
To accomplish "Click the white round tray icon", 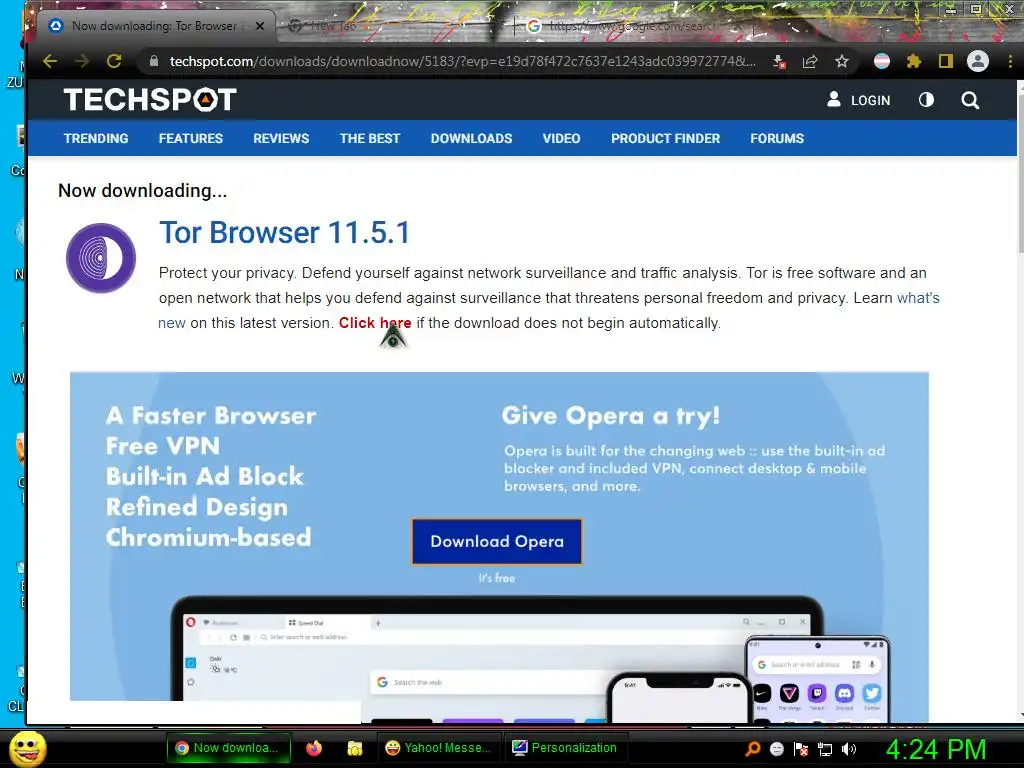I will (x=776, y=749).
